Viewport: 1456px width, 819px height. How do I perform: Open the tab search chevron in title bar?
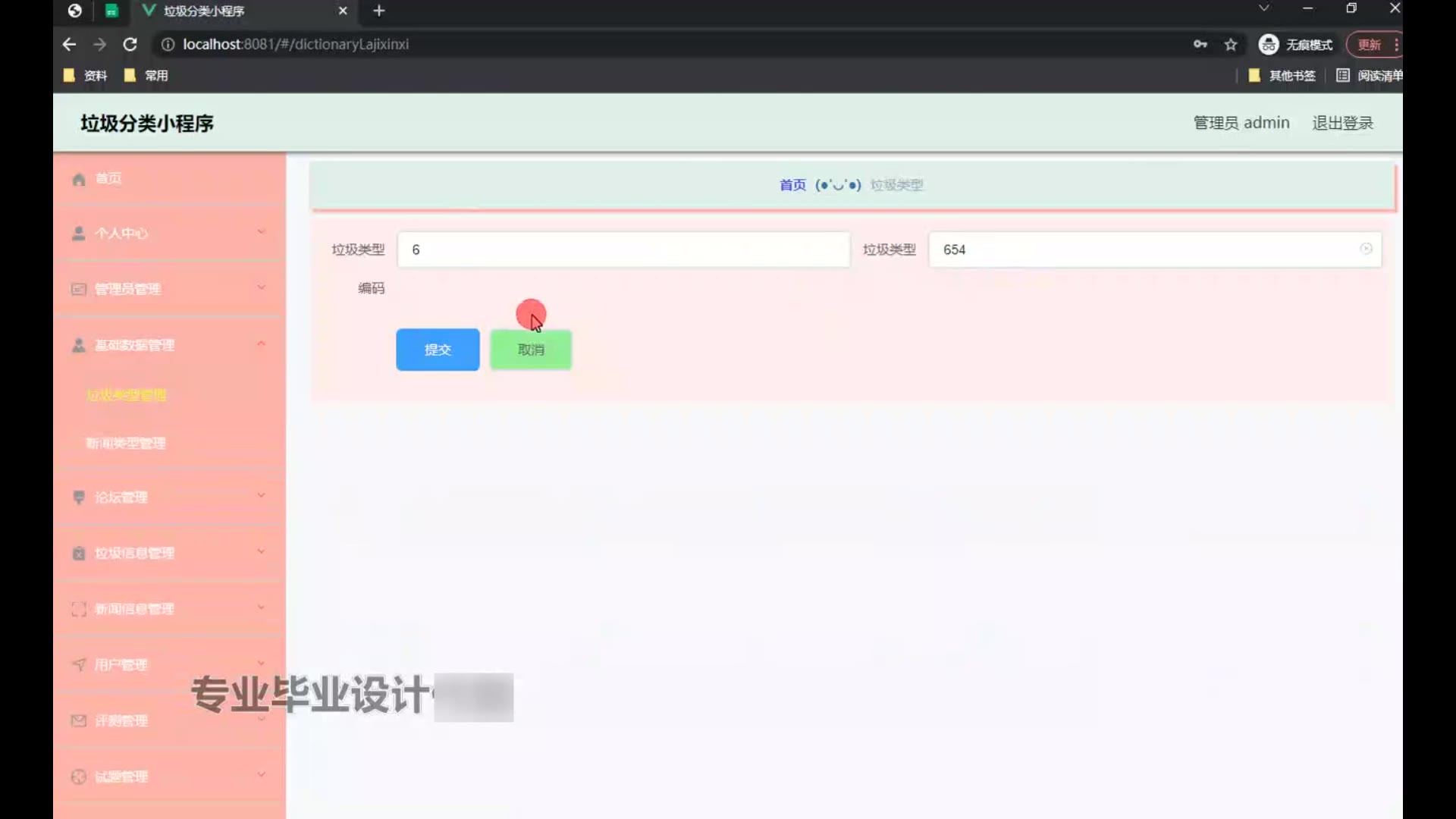1263,8
